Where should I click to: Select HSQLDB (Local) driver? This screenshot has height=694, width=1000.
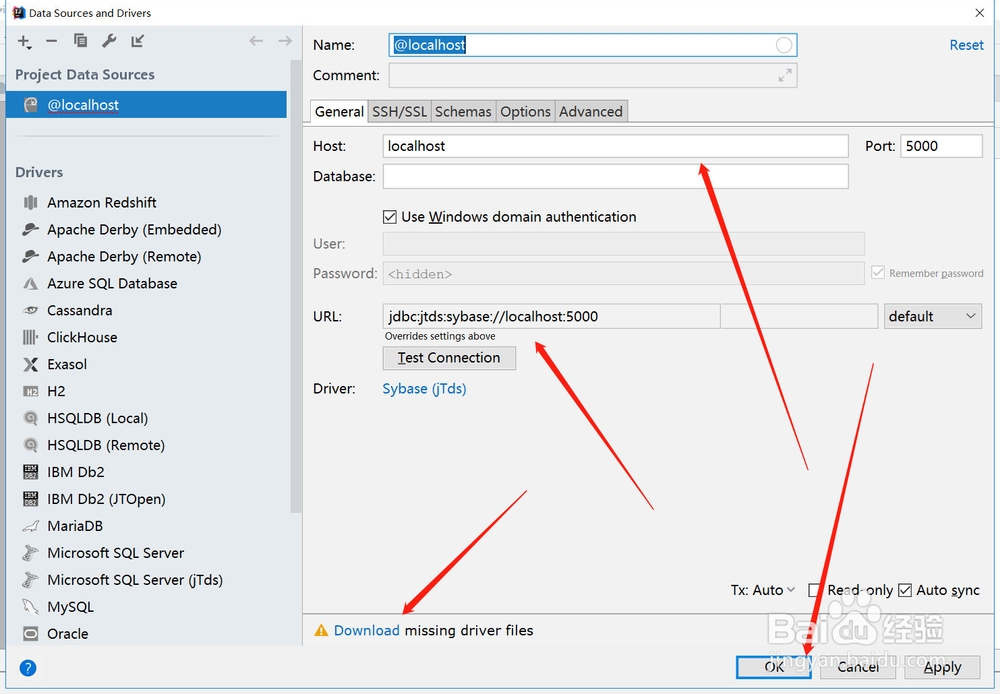[x=98, y=418]
